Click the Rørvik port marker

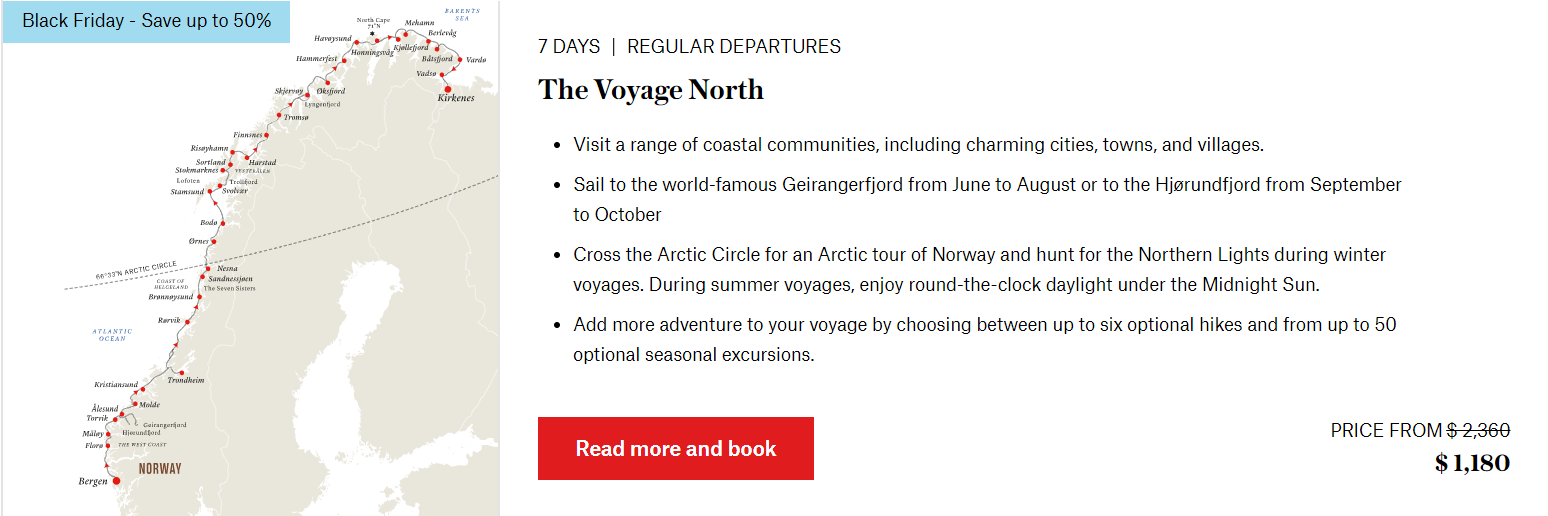[x=186, y=320]
